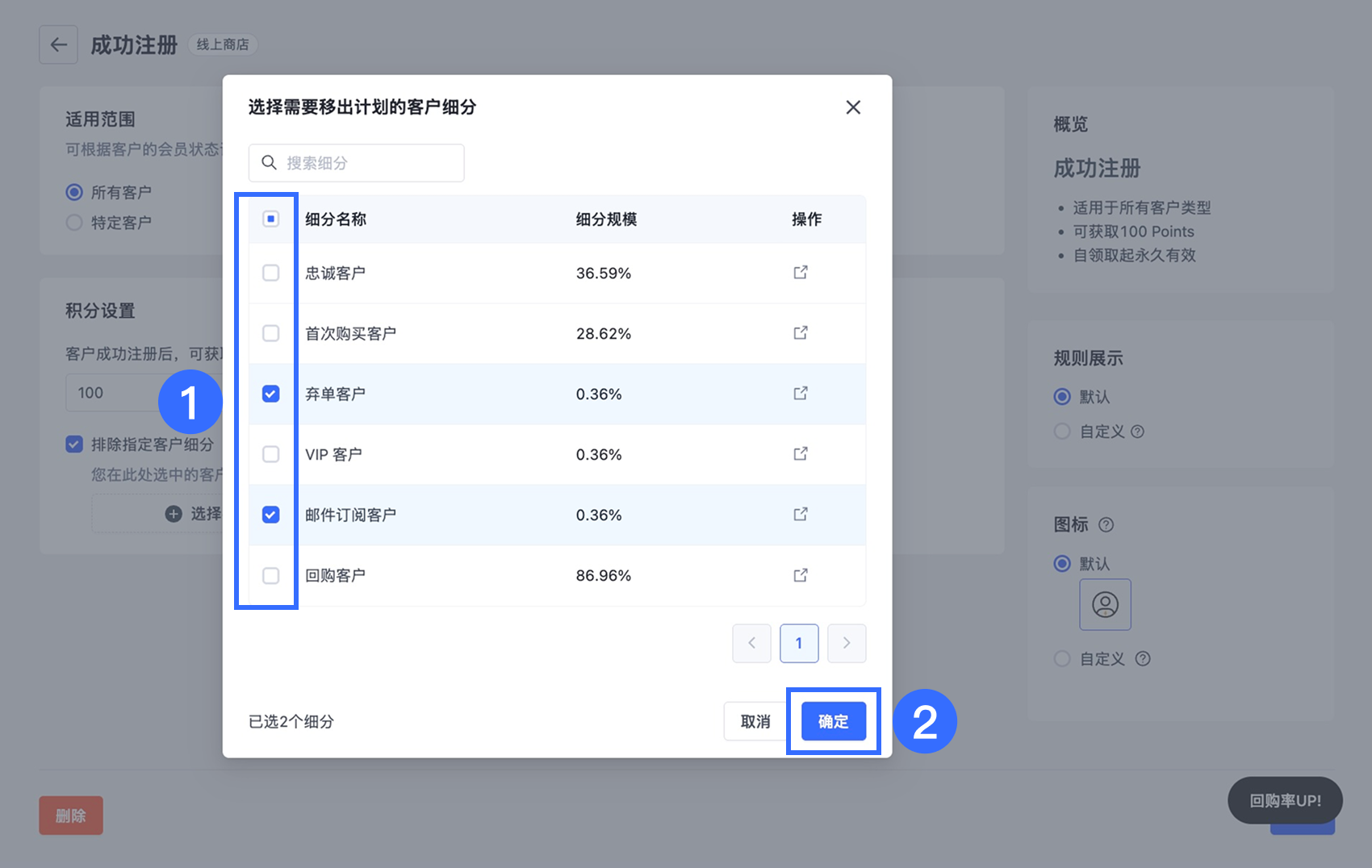Open the 首次购买客户 segment external link icon

tap(801, 333)
